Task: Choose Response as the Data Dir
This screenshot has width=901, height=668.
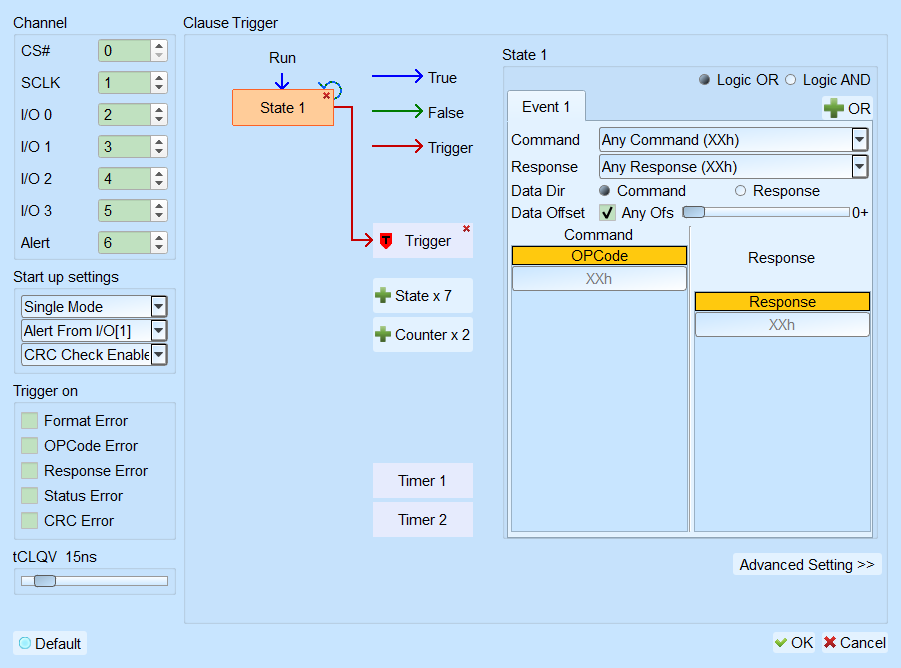Action: tap(740, 191)
